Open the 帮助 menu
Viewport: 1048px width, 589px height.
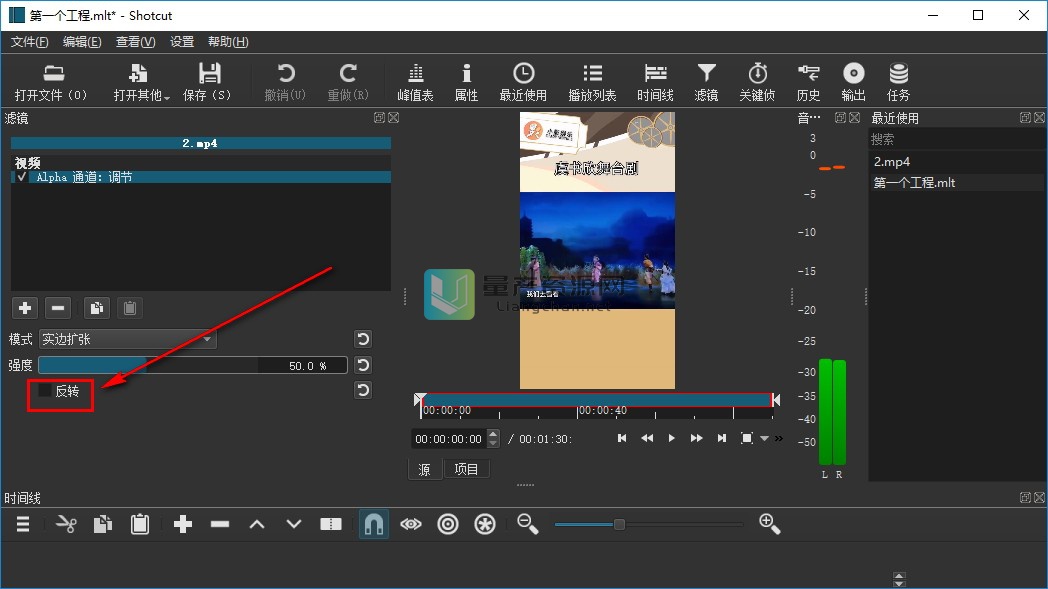click(x=228, y=42)
